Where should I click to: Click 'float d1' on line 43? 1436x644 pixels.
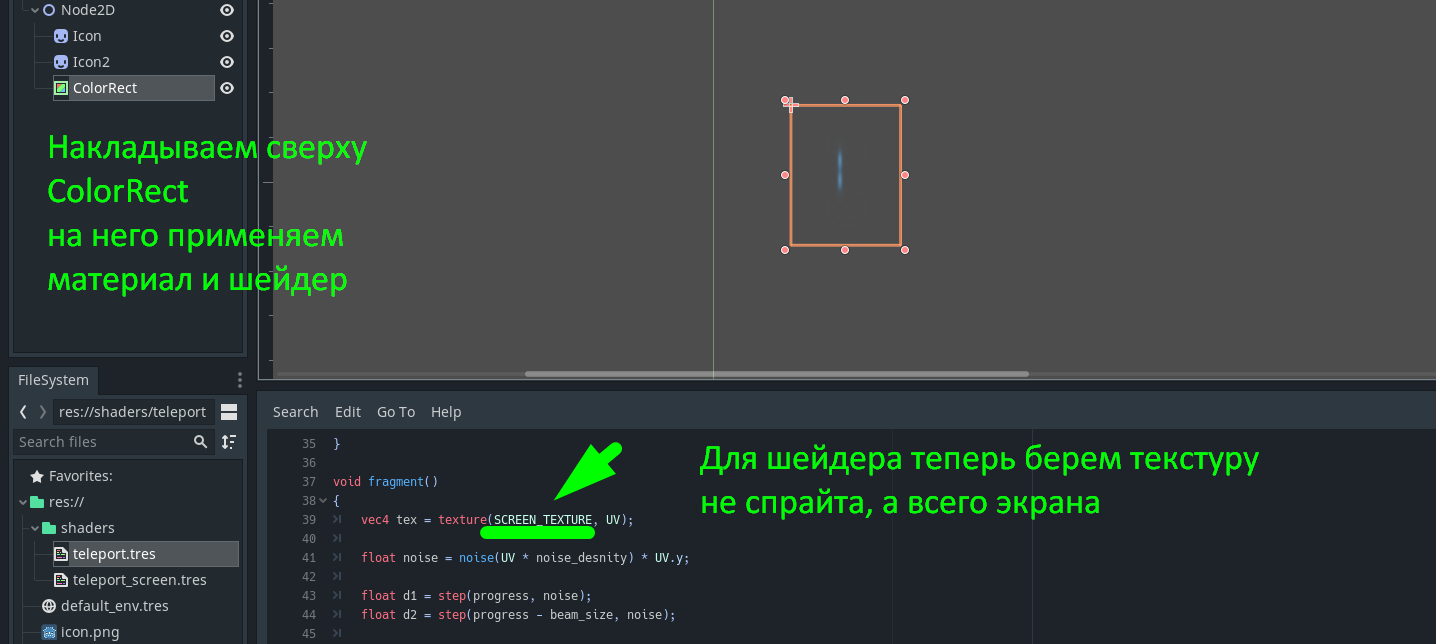390,596
